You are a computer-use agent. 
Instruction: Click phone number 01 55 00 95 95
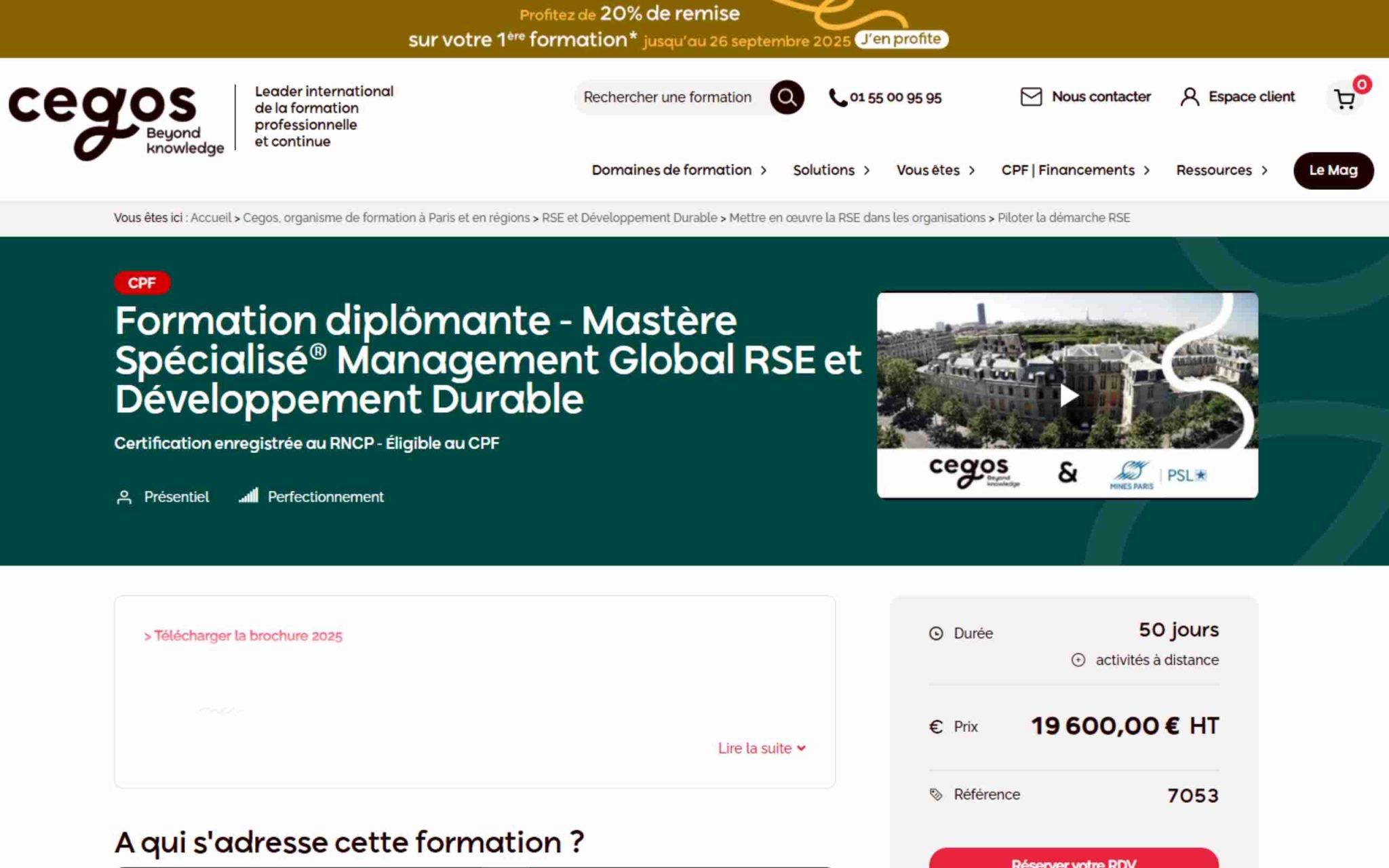coord(895,98)
